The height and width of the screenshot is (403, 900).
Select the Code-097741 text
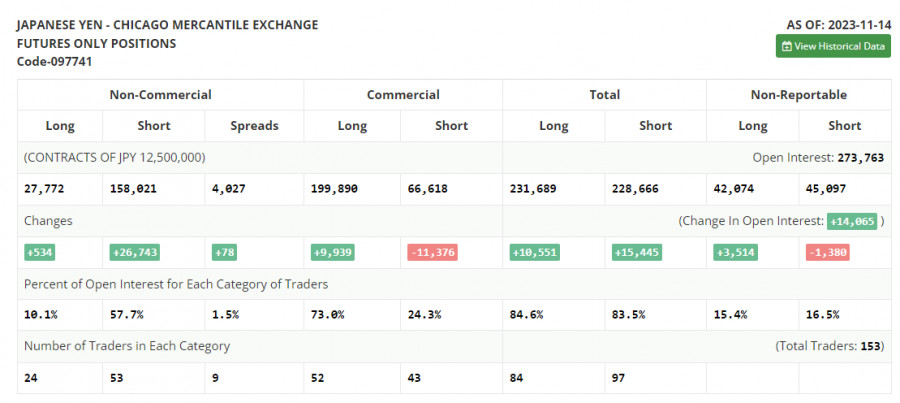(55, 61)
